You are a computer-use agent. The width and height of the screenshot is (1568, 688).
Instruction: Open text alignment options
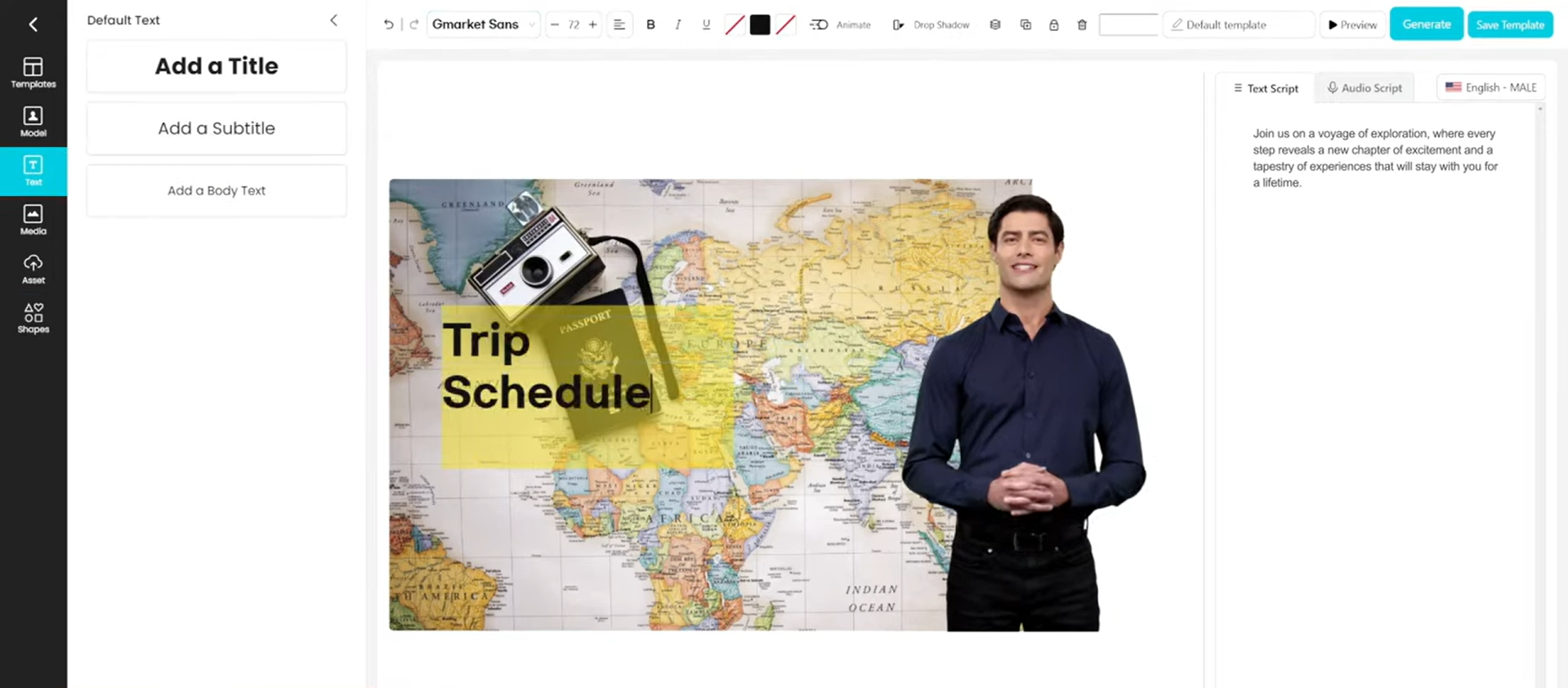(x=619, y=25)
